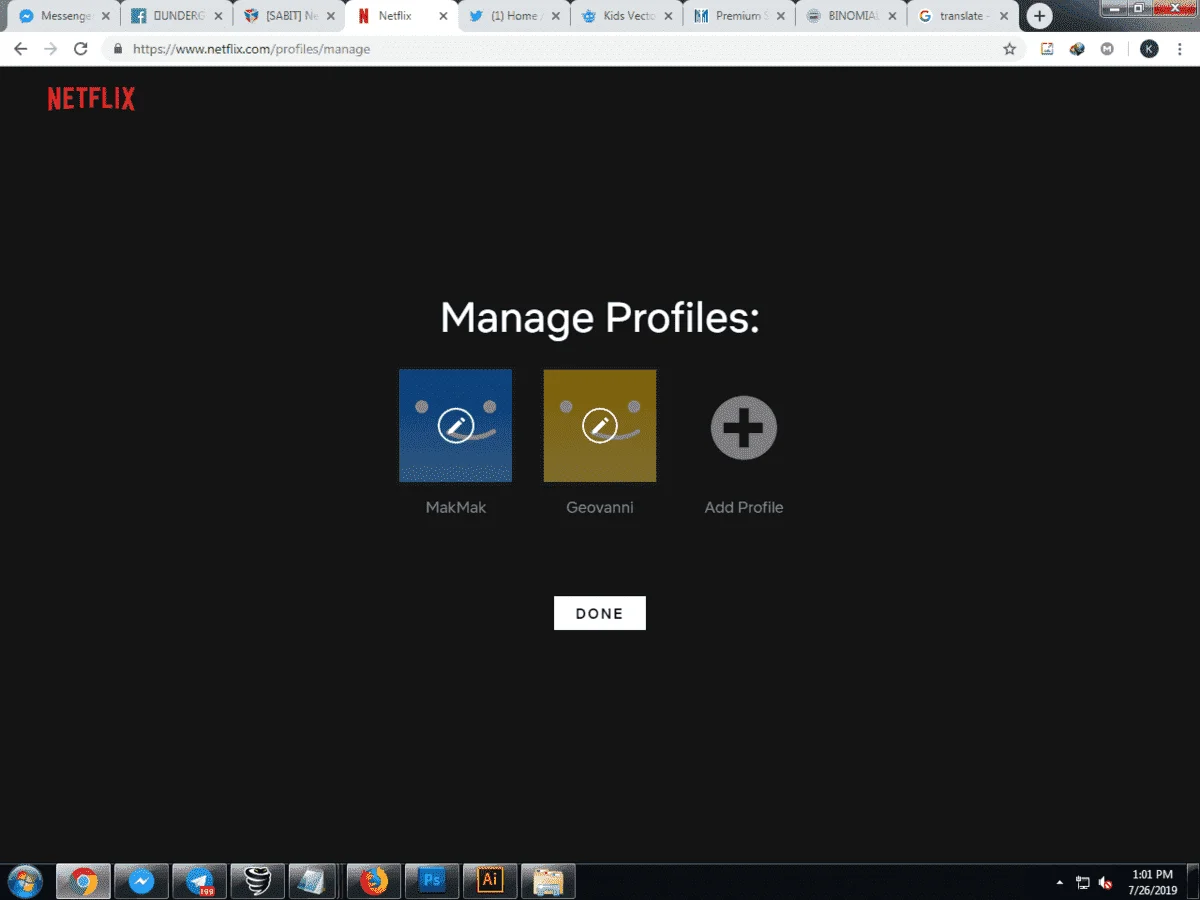Click the browser forward arrow
This screenshot has width=1200, height=900.
tap(50, 48)
